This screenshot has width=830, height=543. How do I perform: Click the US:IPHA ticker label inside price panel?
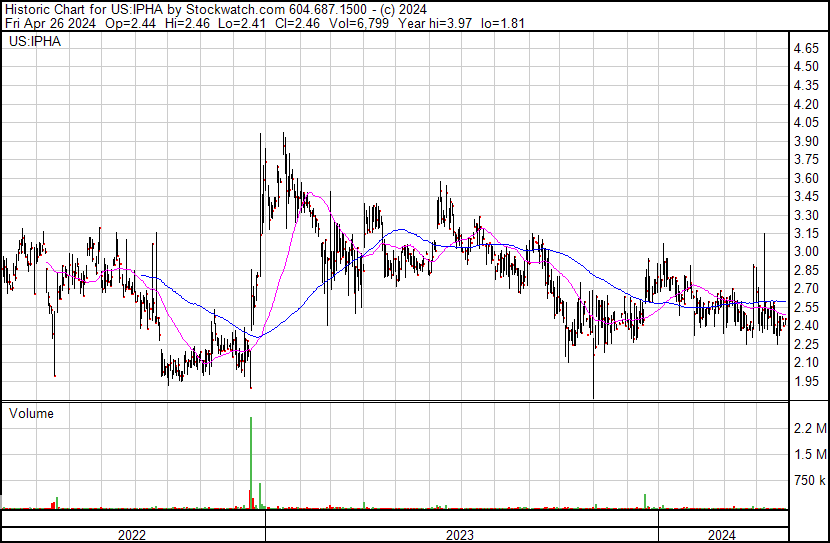click(x=33, y=43)
